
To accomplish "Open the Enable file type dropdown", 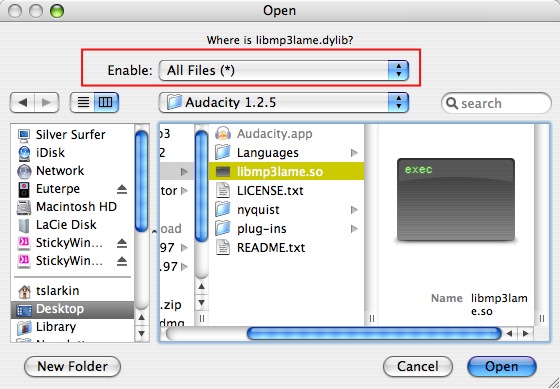I will [284, 70].
